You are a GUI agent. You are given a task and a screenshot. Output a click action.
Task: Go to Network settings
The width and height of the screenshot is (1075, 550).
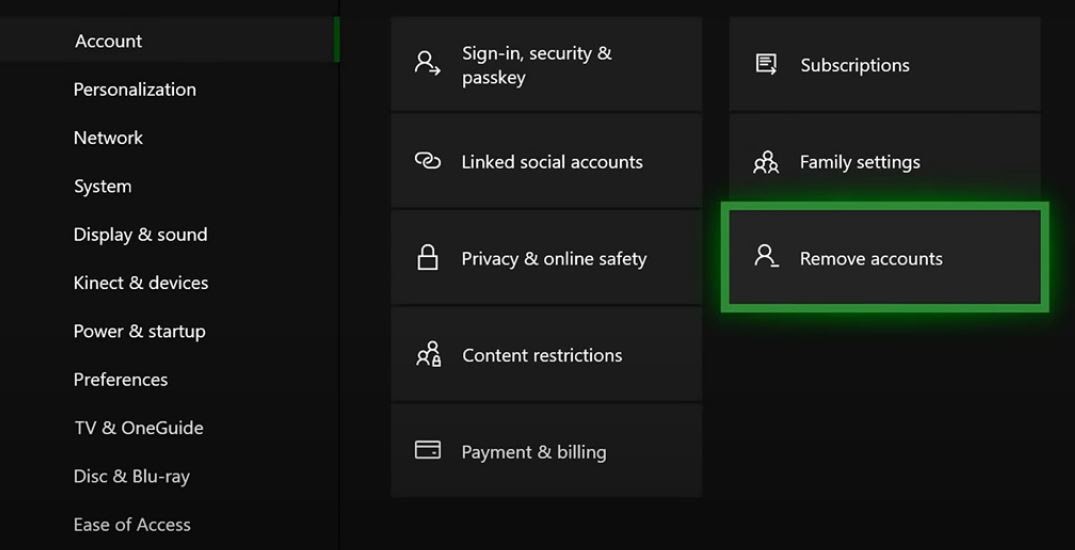click(x=108, y=138)
